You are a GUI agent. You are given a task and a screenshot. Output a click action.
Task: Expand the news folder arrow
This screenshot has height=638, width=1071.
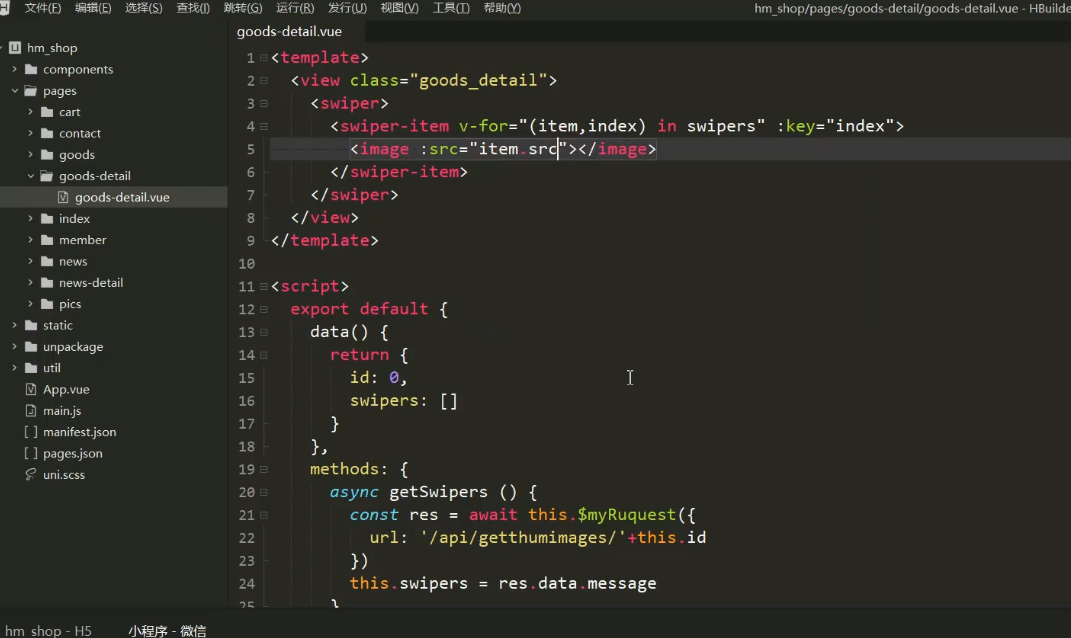[x=30, y=261]
